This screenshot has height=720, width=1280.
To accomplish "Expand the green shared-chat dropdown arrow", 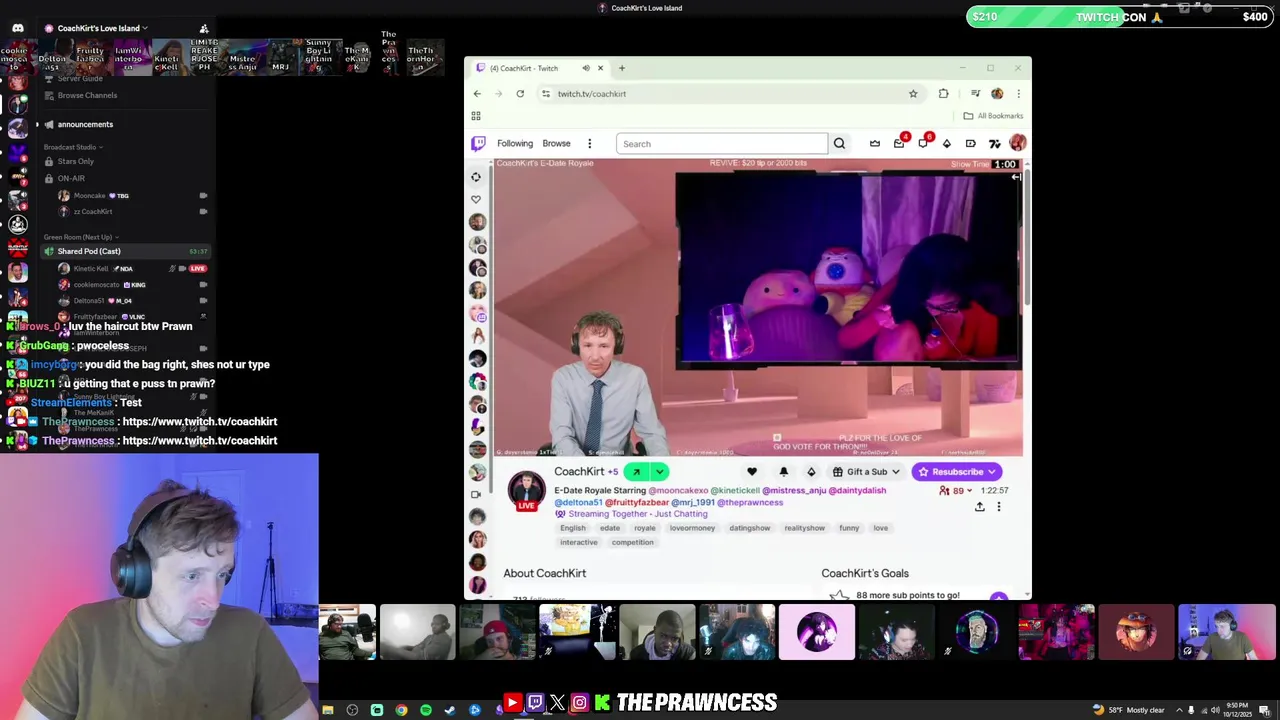I will (659, 472).
